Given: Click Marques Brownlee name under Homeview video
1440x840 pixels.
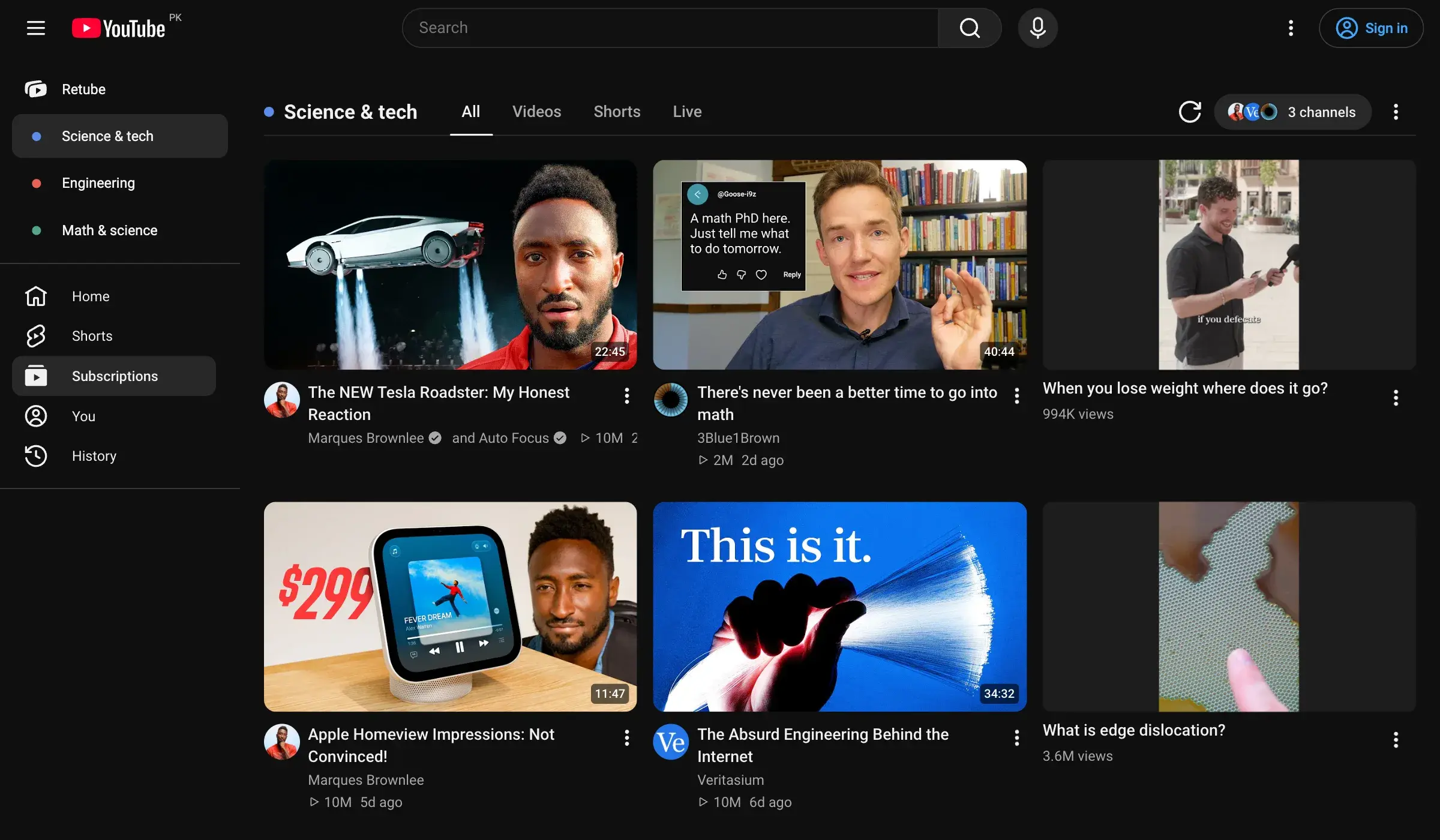Looking at the screenshot, I should [366, 780].
